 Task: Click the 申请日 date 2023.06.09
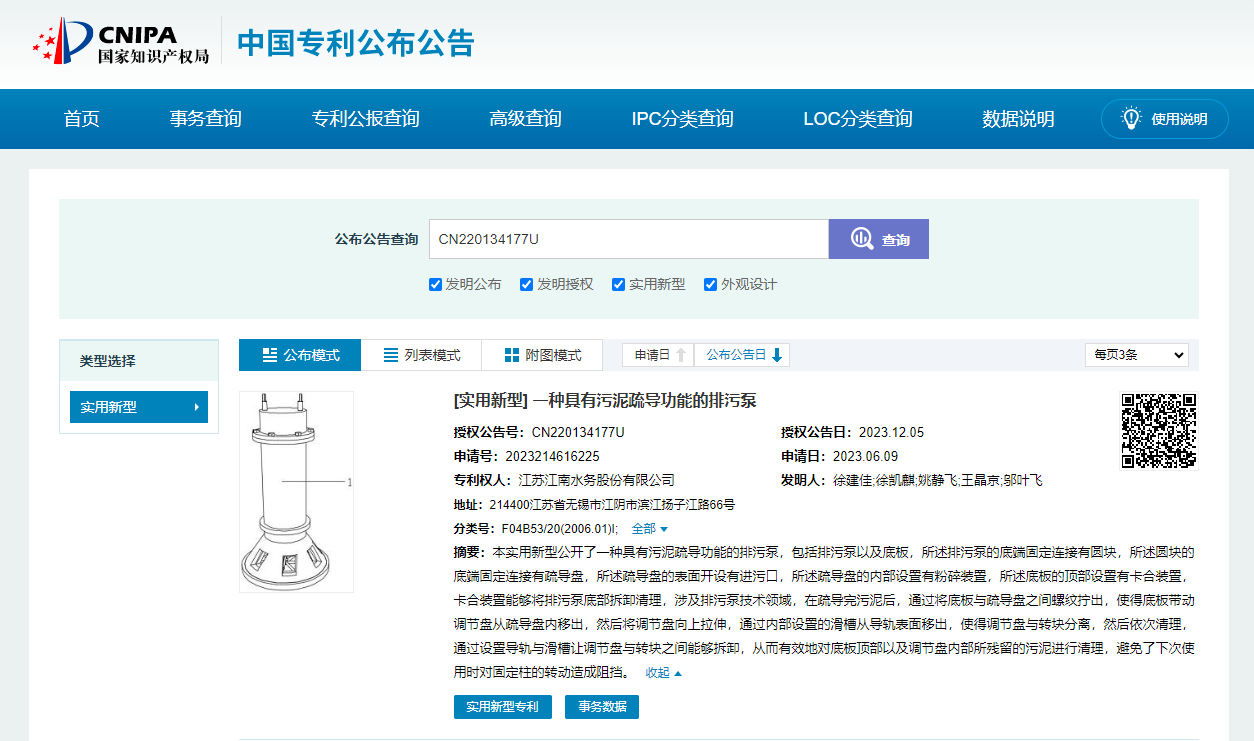[x=866, y=456]
